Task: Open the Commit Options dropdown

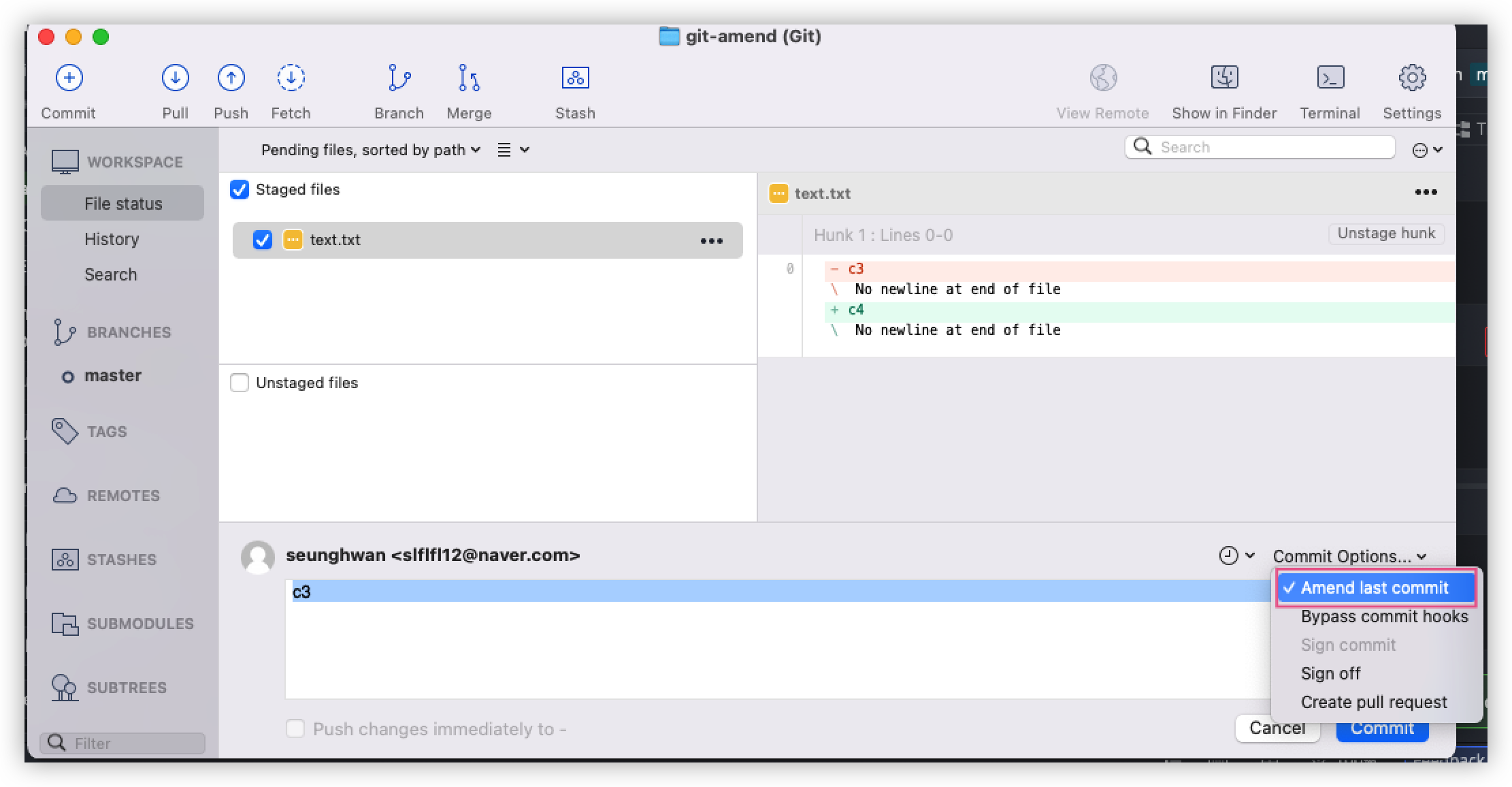Action: tap(1349, 556)
